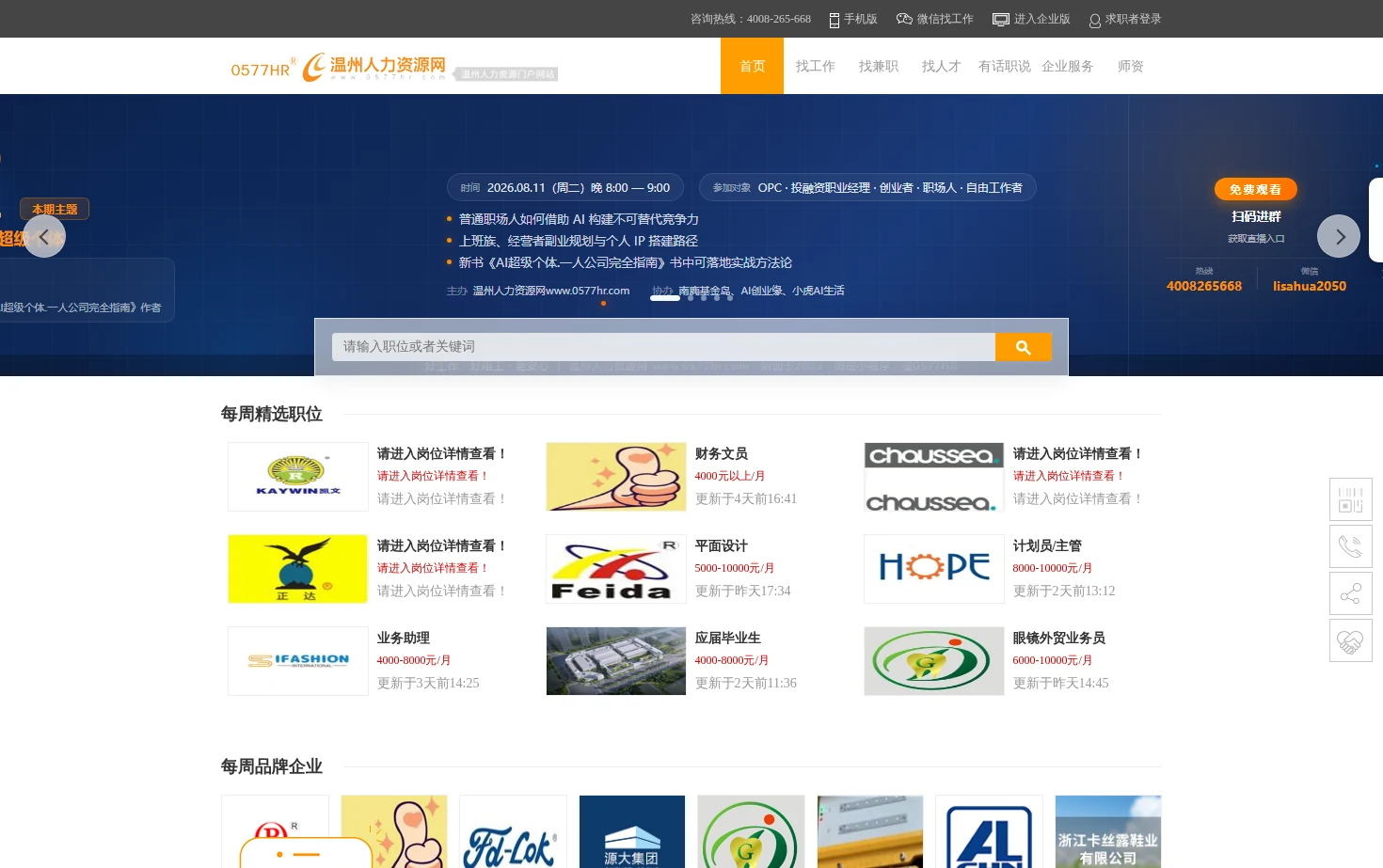Image resolution: width=1383 pixels, height=868 pixels.
Task: Open the chaussea company logo
Action: point(934,477)
